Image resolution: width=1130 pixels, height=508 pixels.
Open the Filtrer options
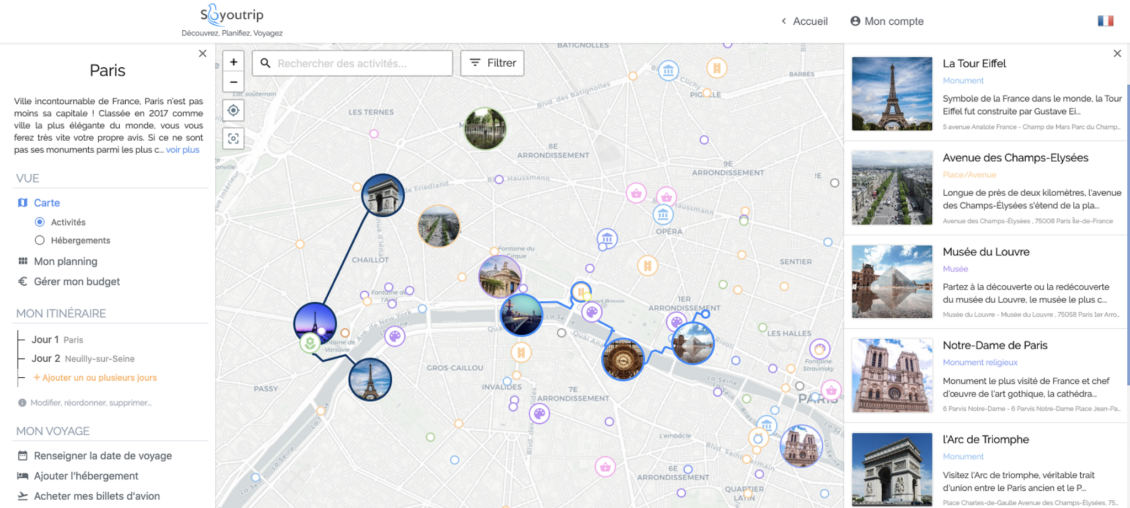[x=492, y=63]
